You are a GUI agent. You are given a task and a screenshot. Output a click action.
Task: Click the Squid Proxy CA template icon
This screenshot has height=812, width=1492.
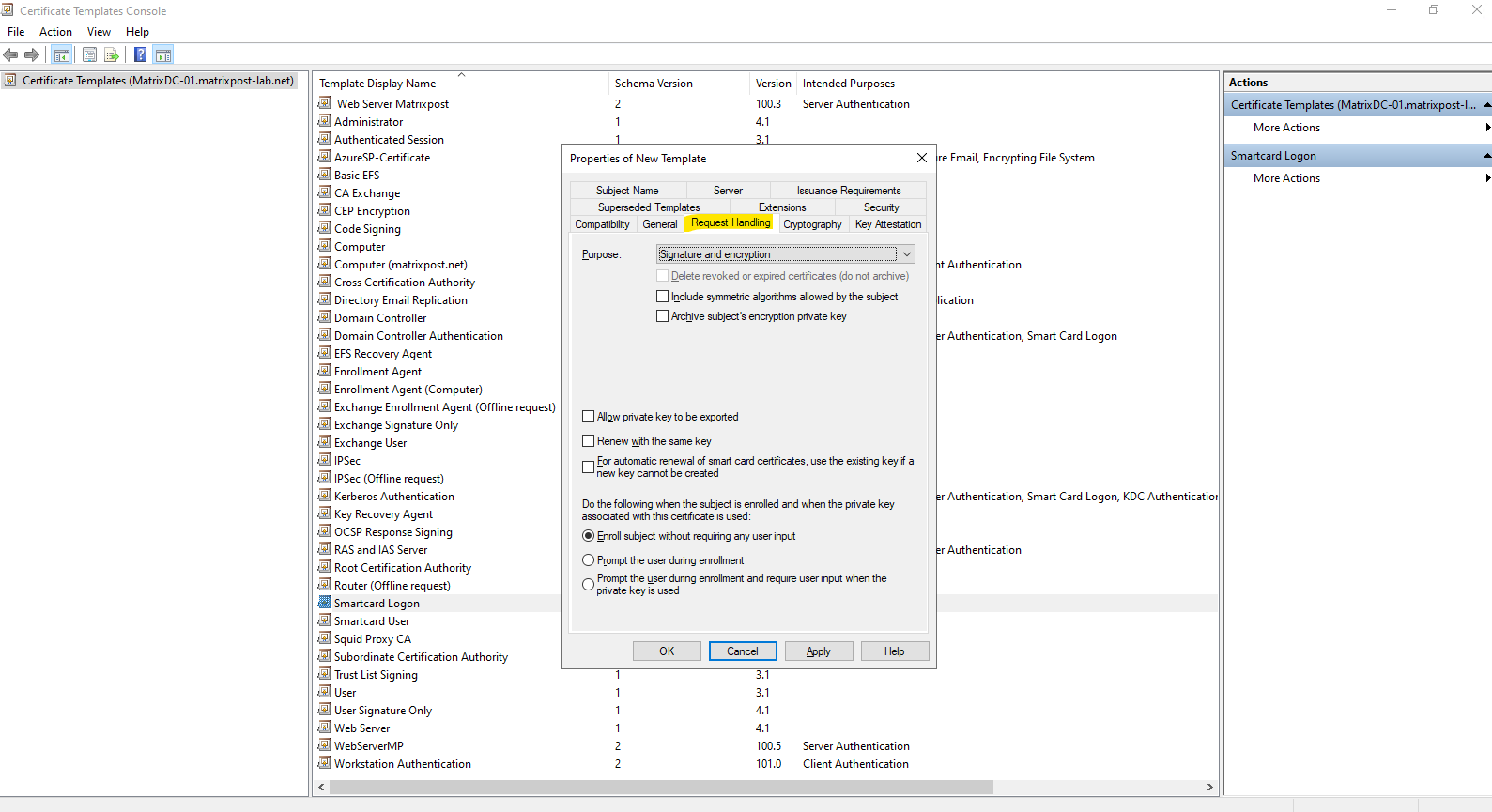324,638
